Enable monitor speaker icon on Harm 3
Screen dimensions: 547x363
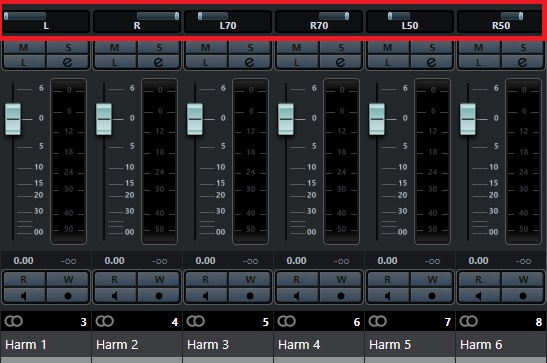[206, 296]
